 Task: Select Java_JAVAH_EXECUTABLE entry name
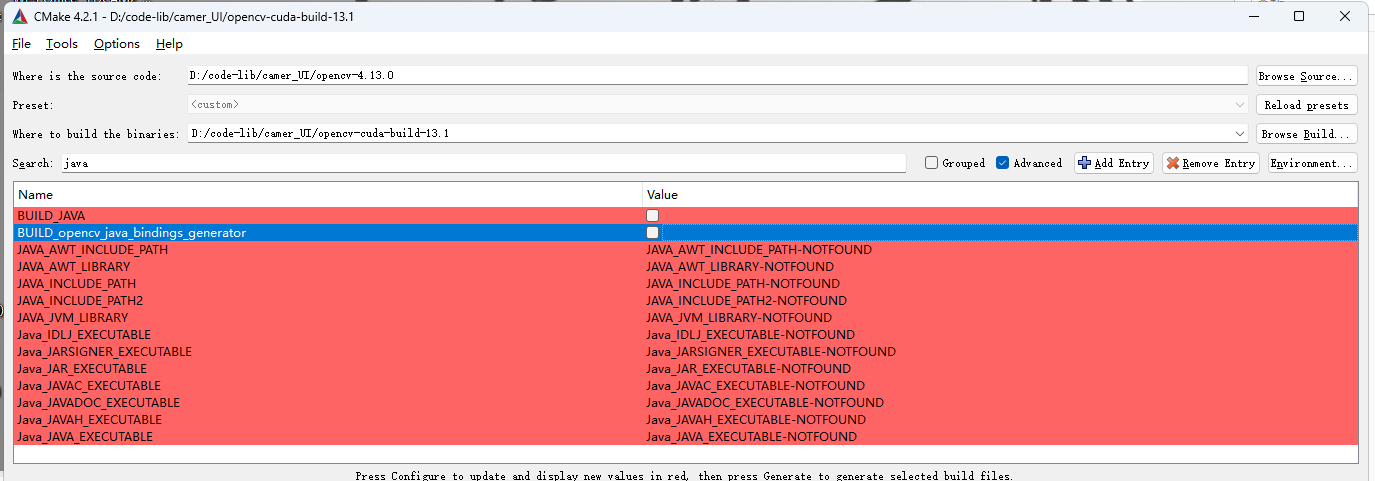point(89,420)
